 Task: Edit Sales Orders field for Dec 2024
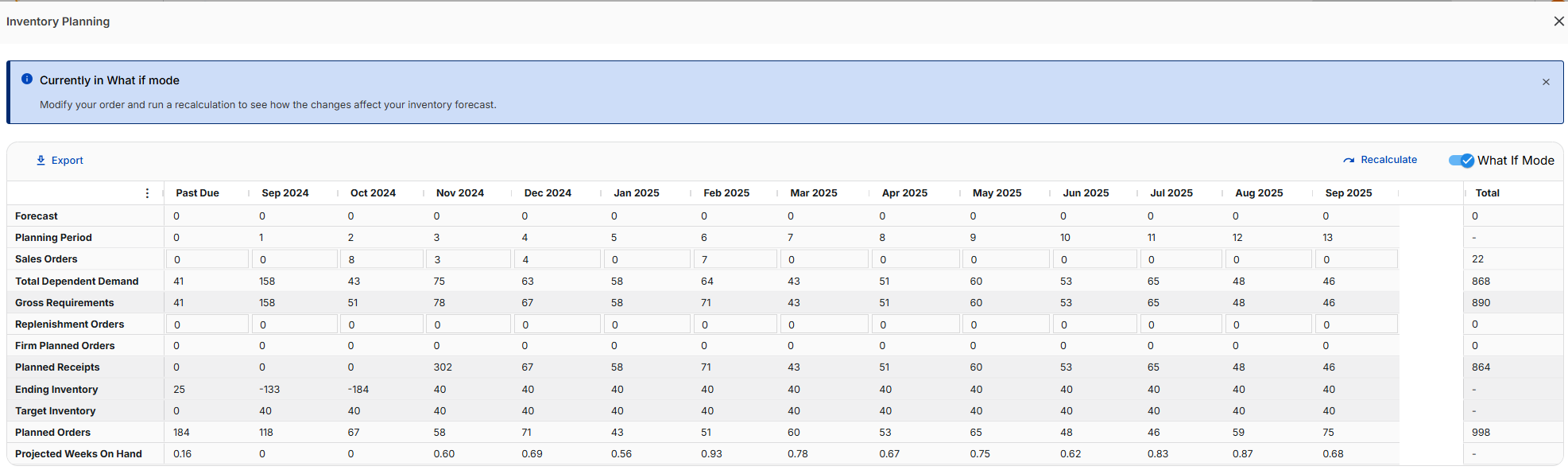tap(556, 259)
